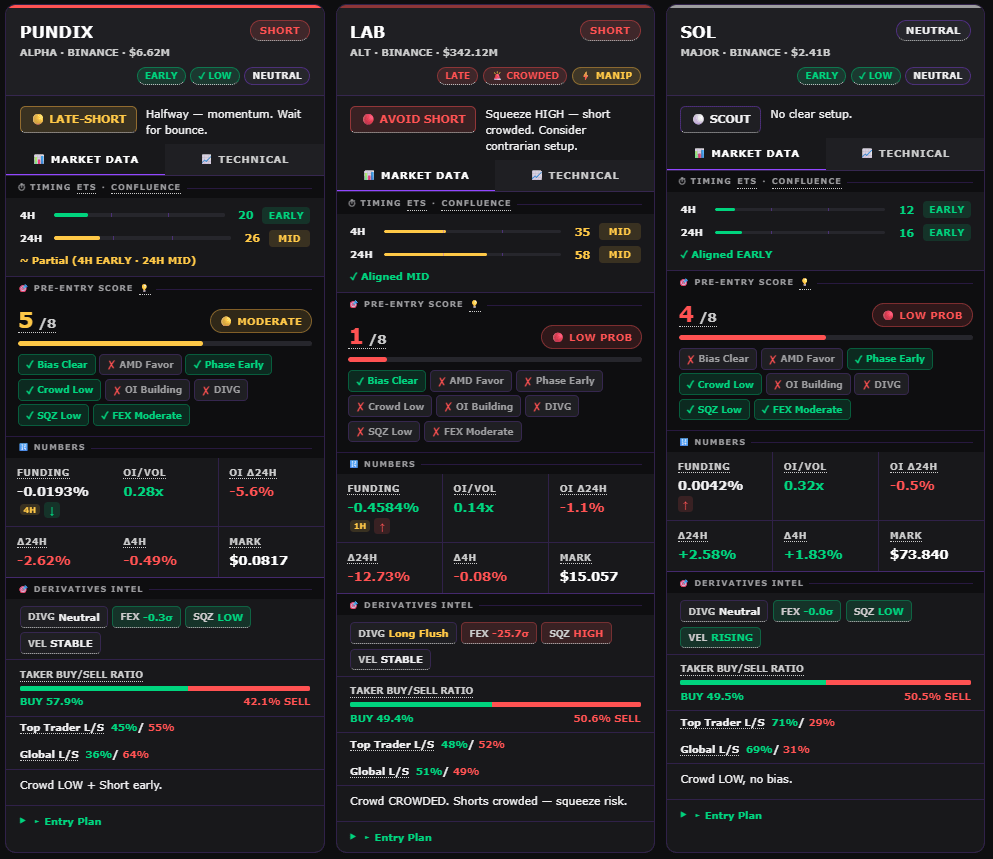The width and height of the screenshot is (993, 859).
Task: Click the lightbulb hint icon on SOL pre-entry score
Action: click(x=805, y=283)
